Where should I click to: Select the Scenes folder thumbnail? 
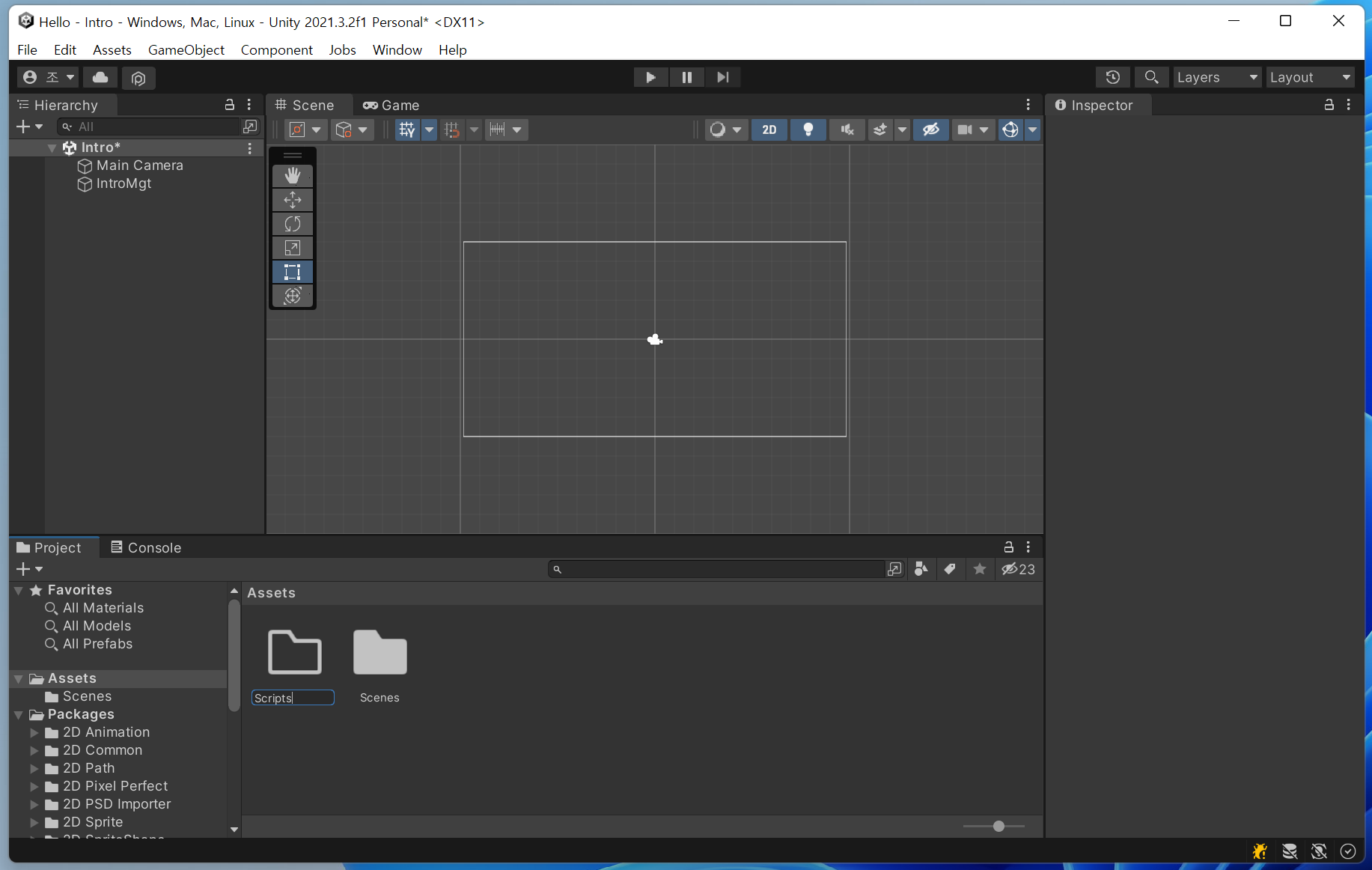point(380,652)
